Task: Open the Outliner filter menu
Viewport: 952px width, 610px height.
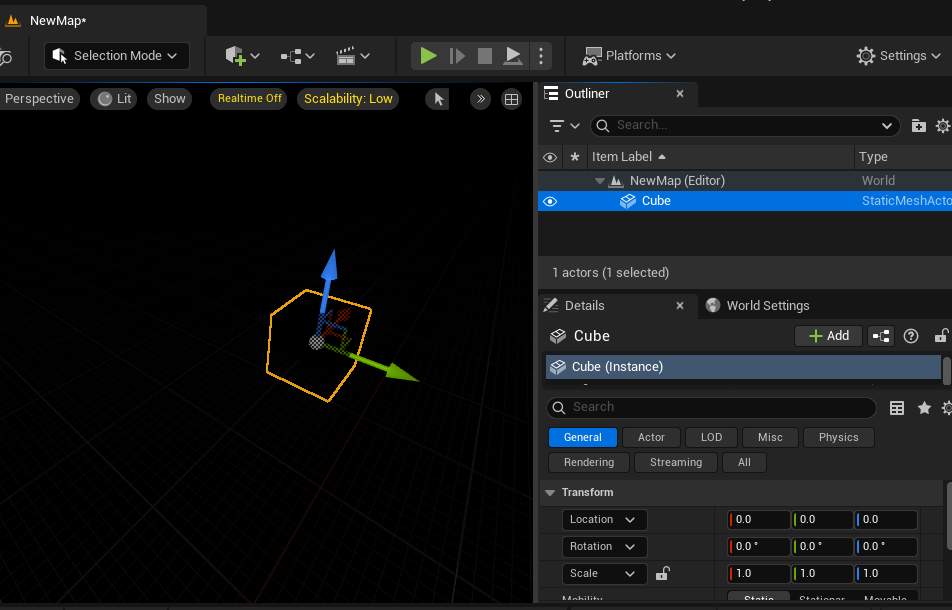Action: coord(564,126)
